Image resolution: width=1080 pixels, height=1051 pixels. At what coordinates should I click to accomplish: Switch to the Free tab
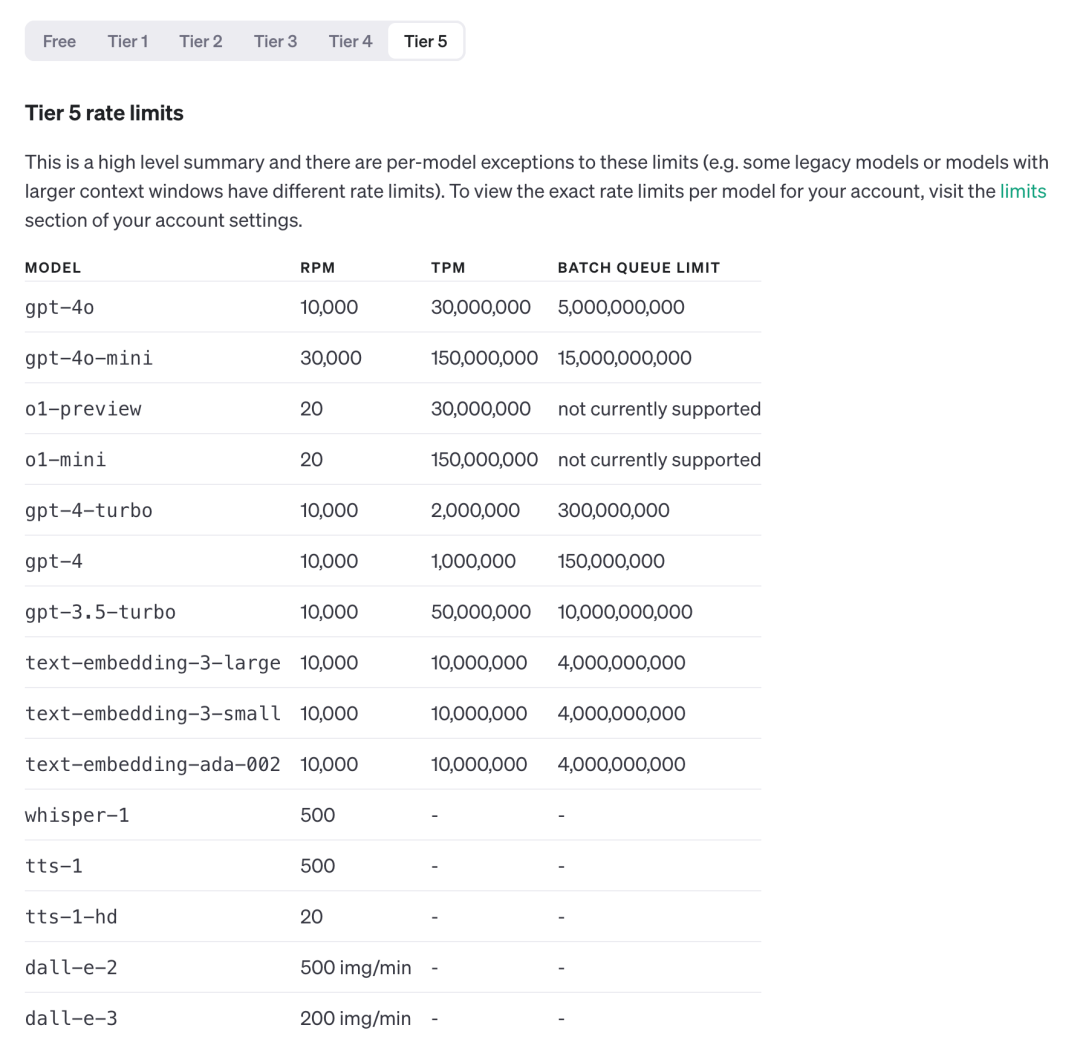click(59, 41)
